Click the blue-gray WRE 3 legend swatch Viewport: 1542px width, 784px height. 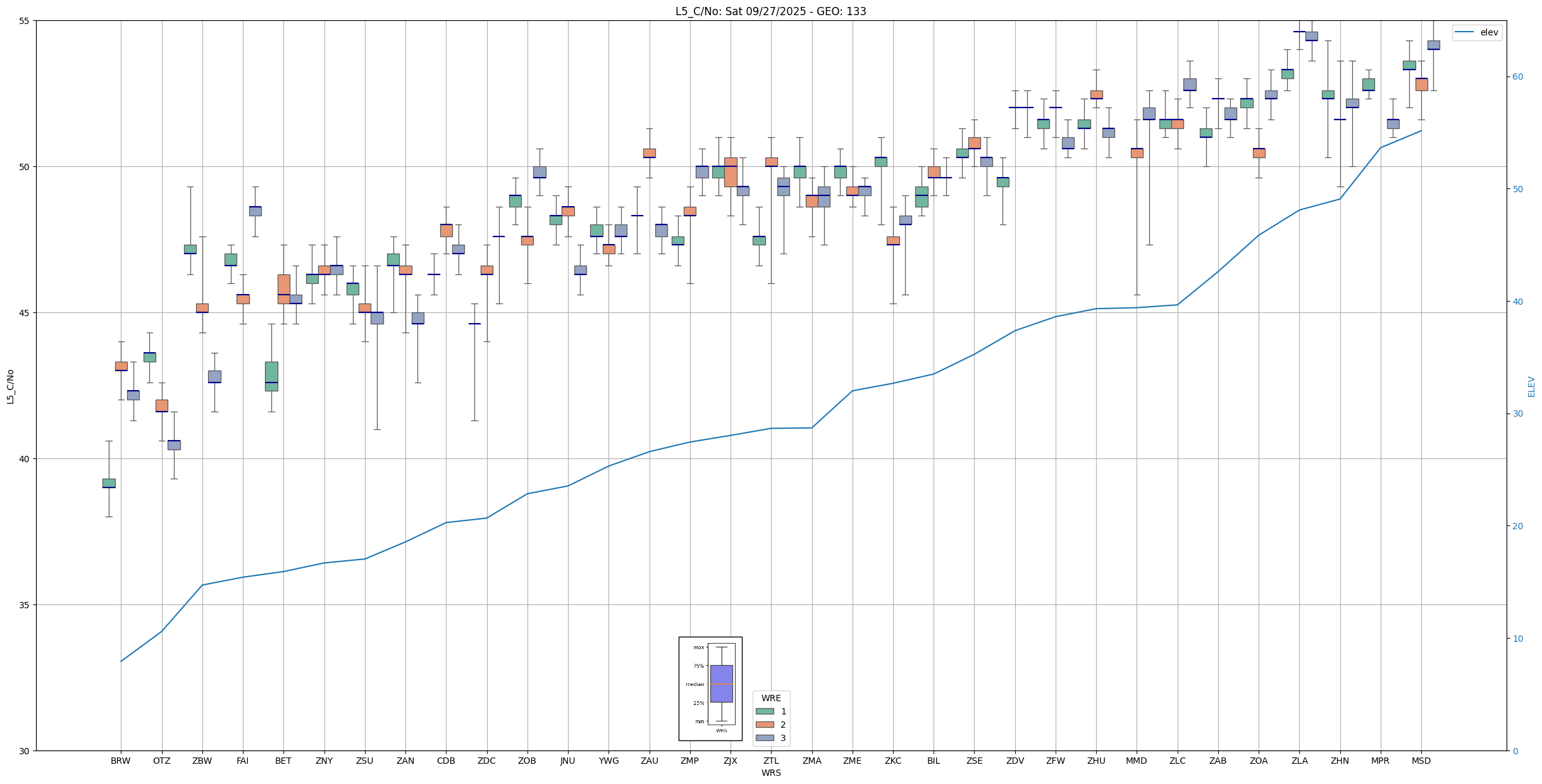[764, 738]
